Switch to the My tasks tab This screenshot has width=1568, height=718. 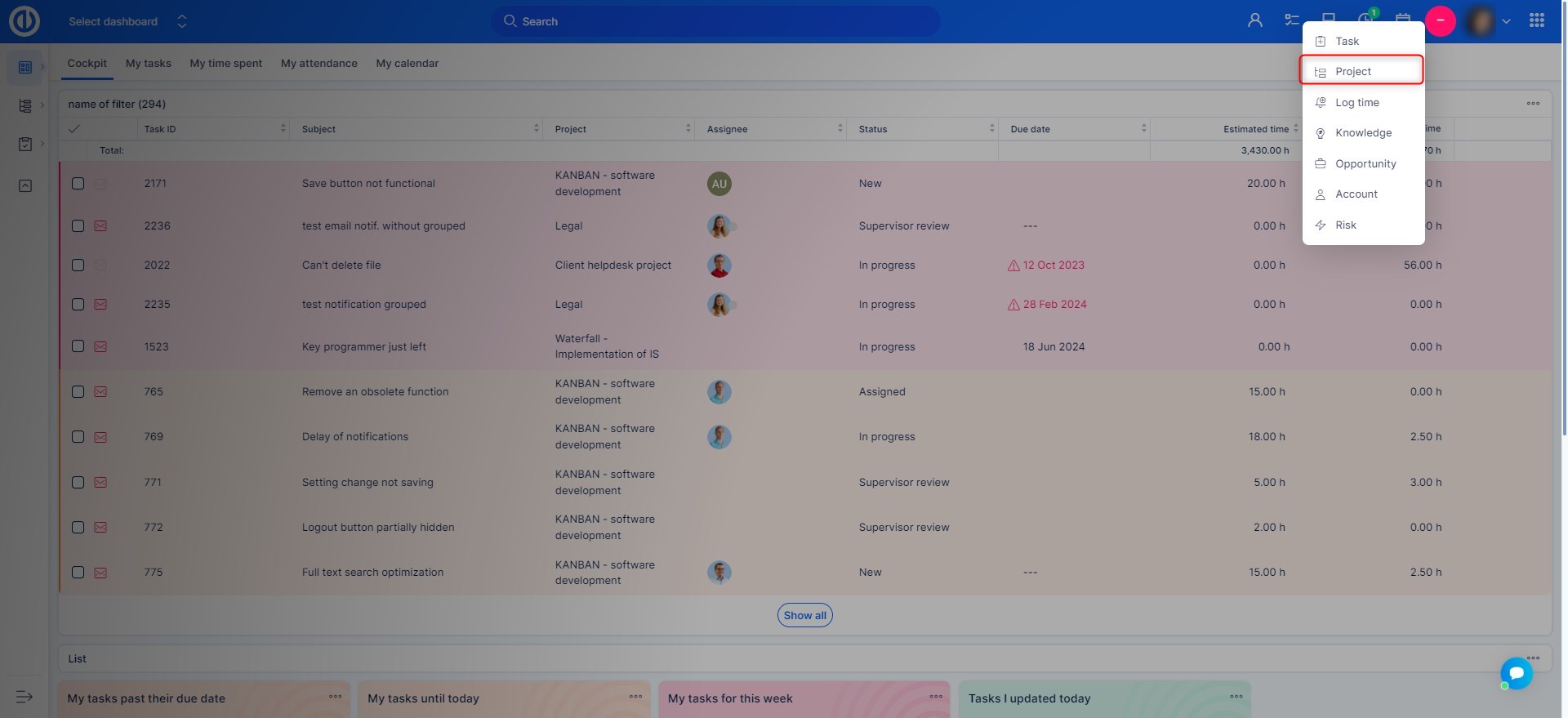[x=148, y=64]
